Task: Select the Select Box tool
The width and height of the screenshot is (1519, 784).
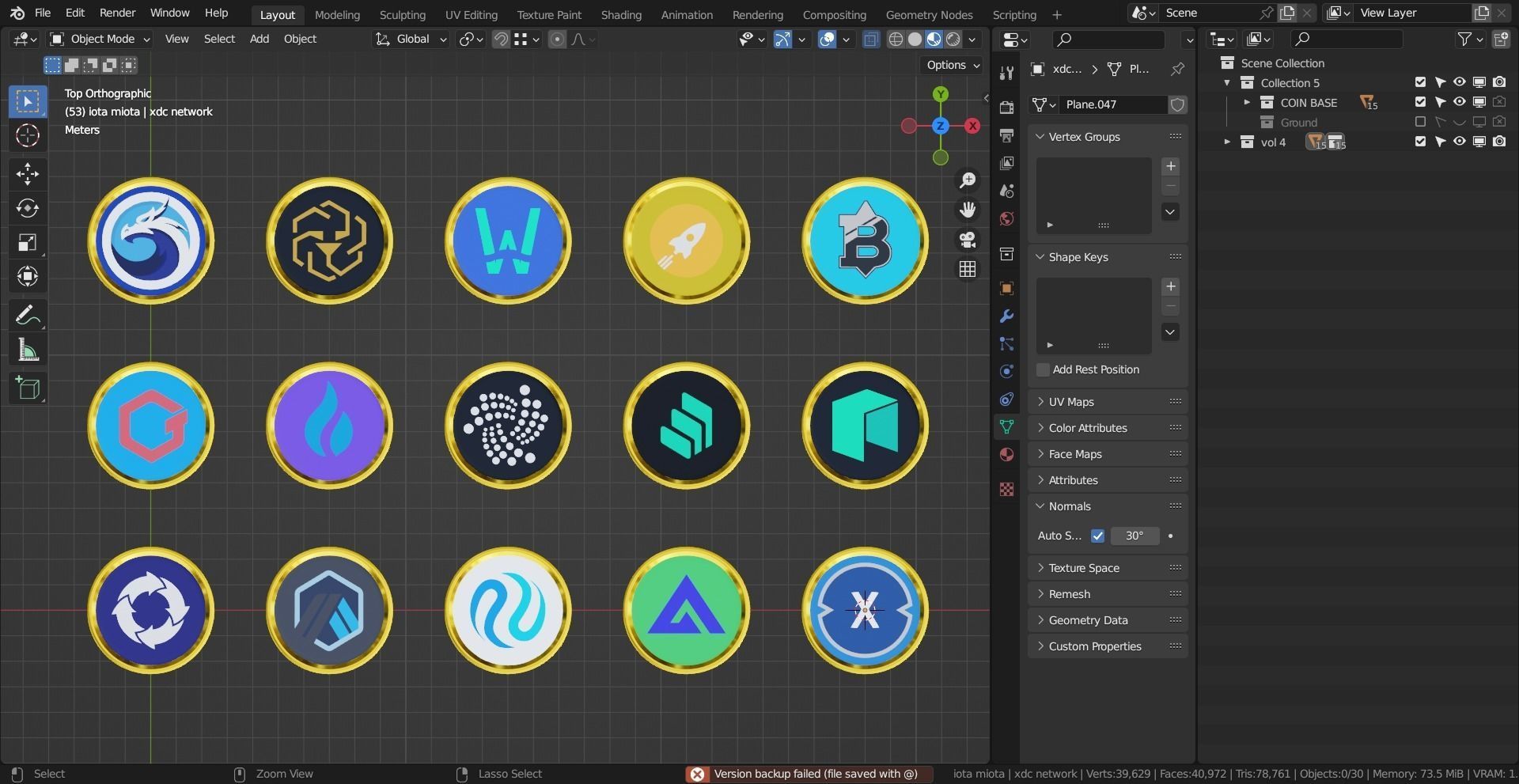Action: 28,101
